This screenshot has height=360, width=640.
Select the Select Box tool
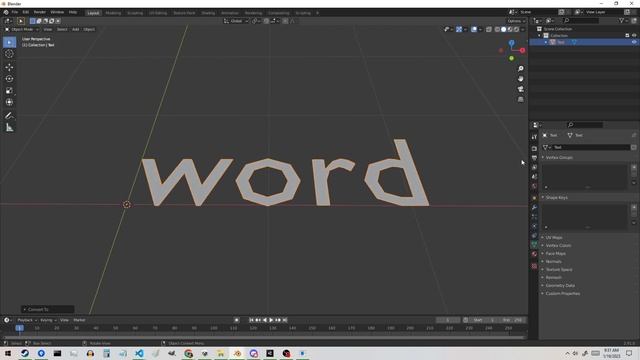pyautogui.click(x=9, y=42)
